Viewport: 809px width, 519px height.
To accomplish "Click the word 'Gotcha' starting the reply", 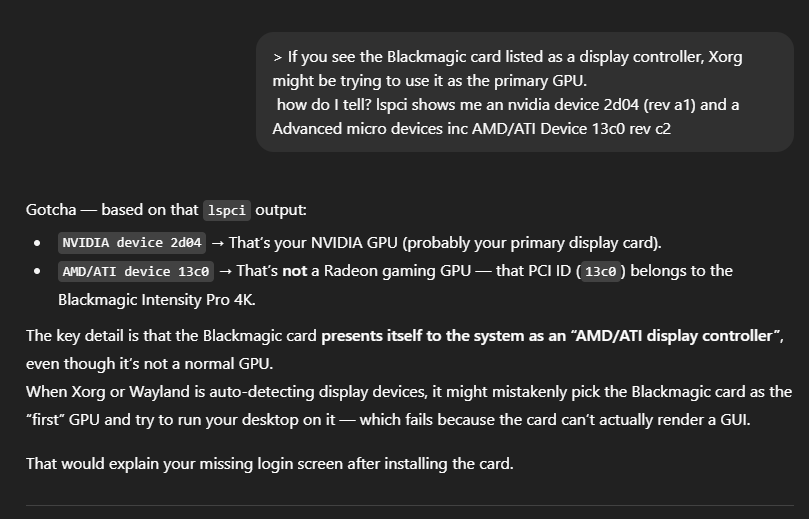I will click(x=51, y=210).
